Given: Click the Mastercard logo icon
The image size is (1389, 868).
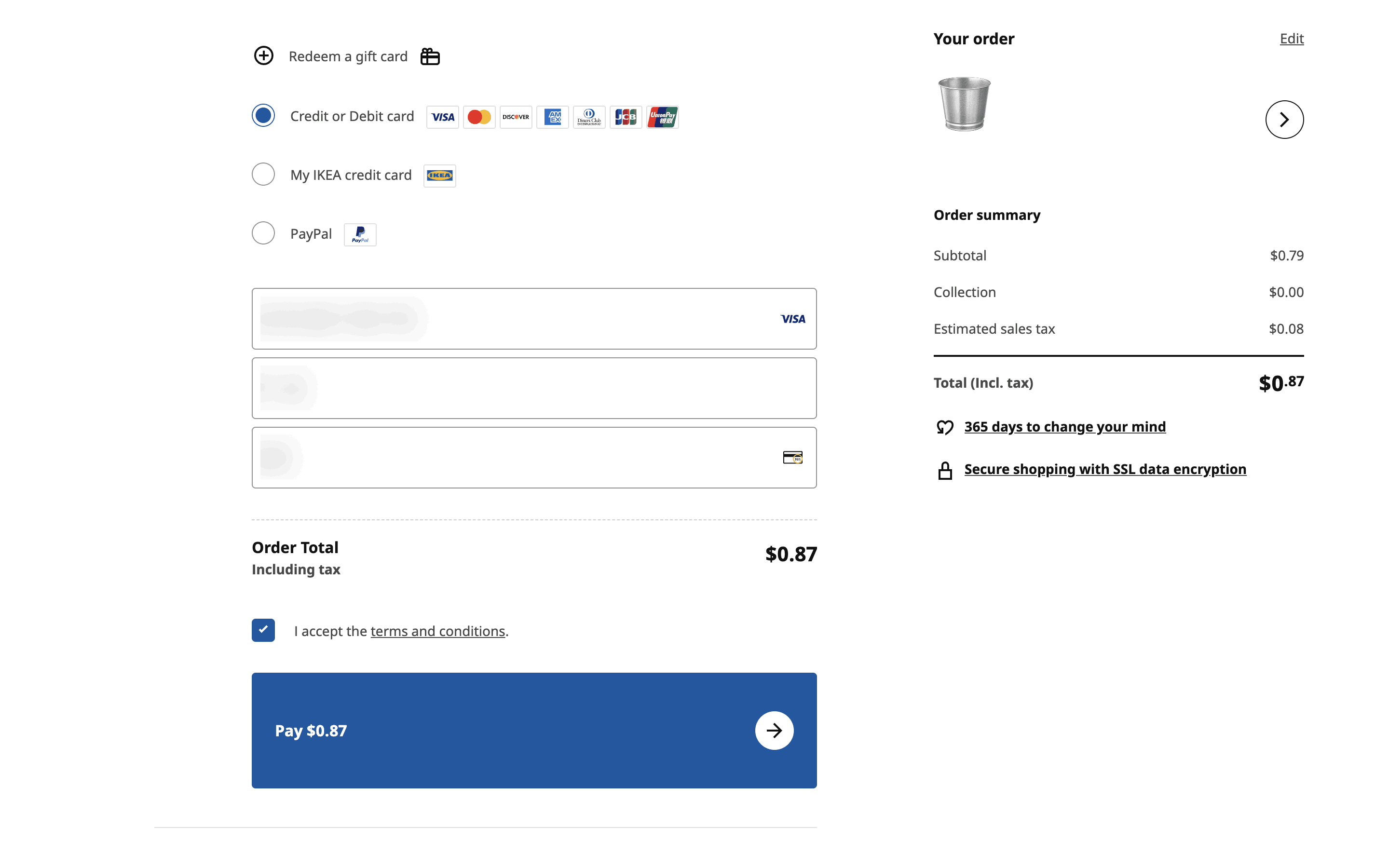Looking at the screenshot, I should (x=479, y=117).
